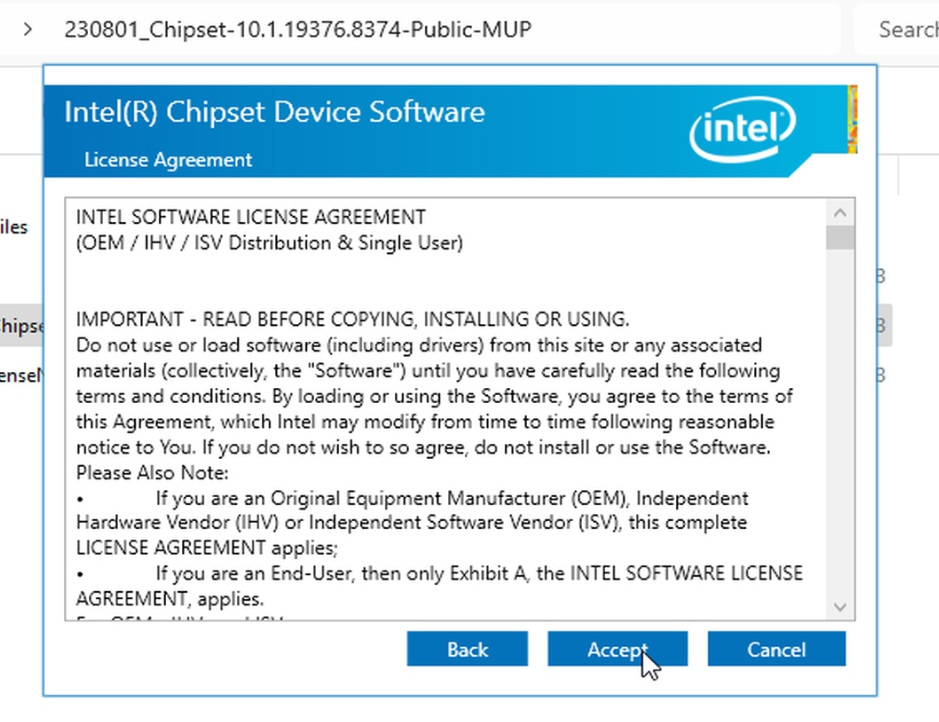Select the highlighted Chipset file in the list
This screenshot has height=722, width=939.
click(x=20, y=325)
